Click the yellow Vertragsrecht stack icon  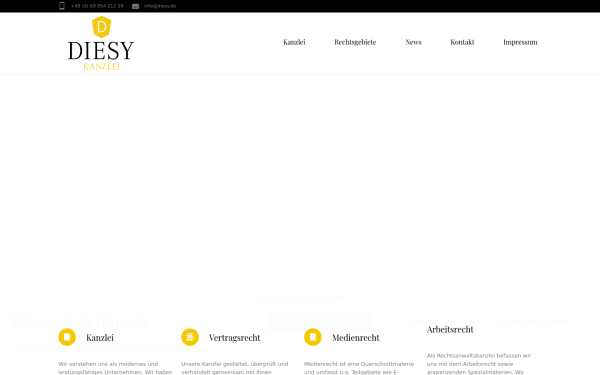(x=190, y=337)
